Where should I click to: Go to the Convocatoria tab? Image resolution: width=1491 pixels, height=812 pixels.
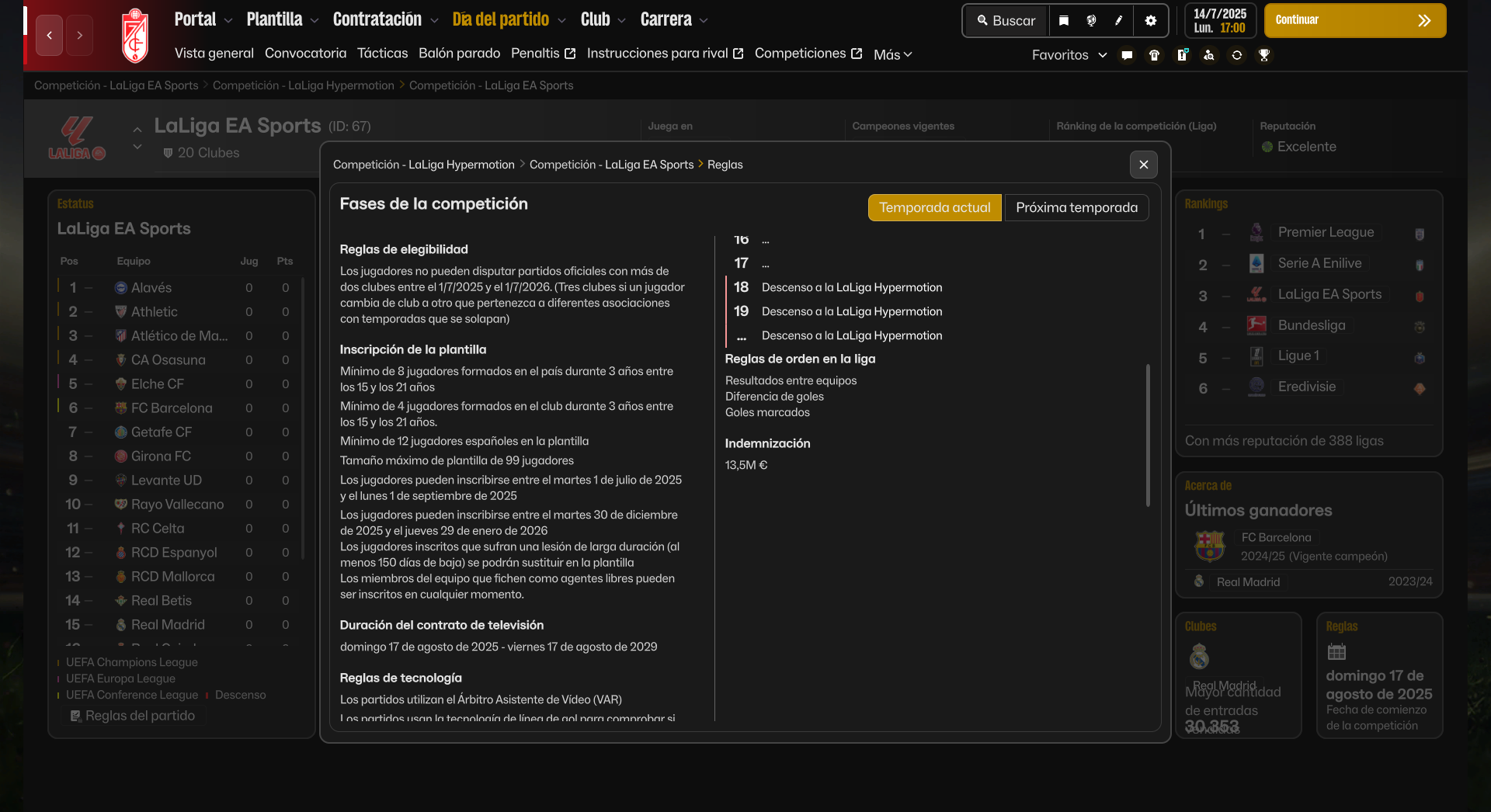(305, 54)
